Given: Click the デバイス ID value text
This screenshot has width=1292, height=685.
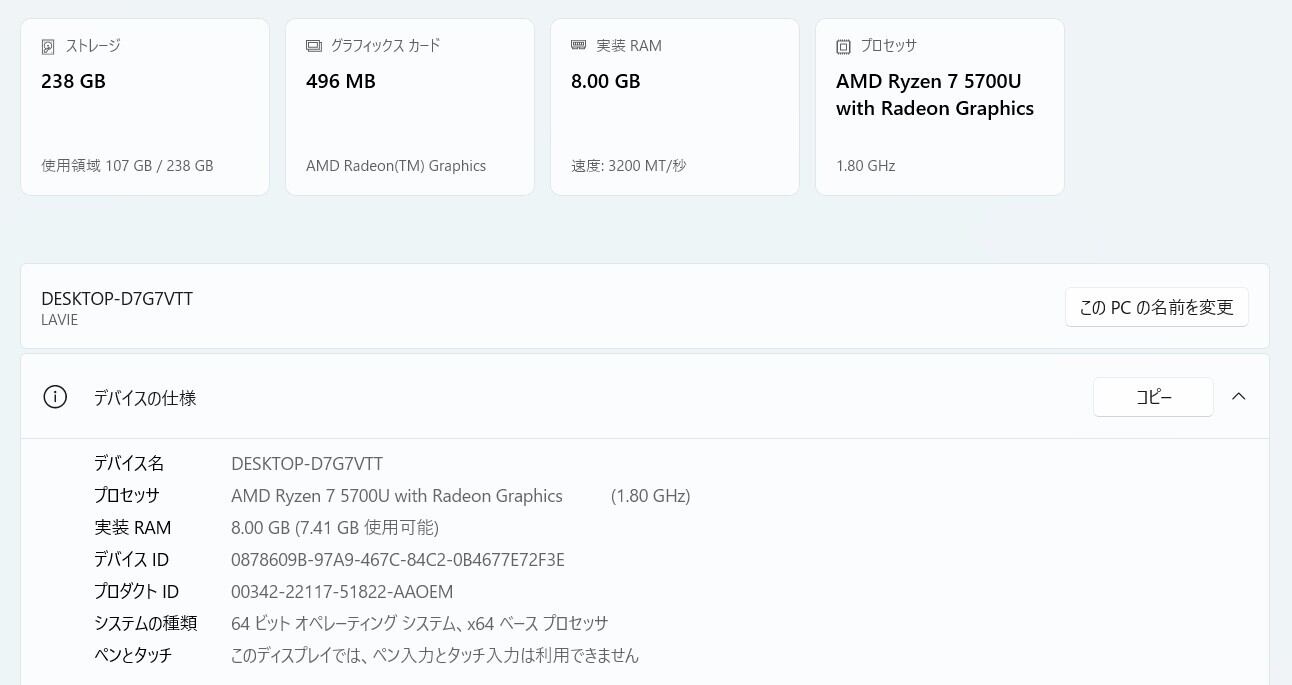Looking at the screenshot, I should tap(397, 560).
